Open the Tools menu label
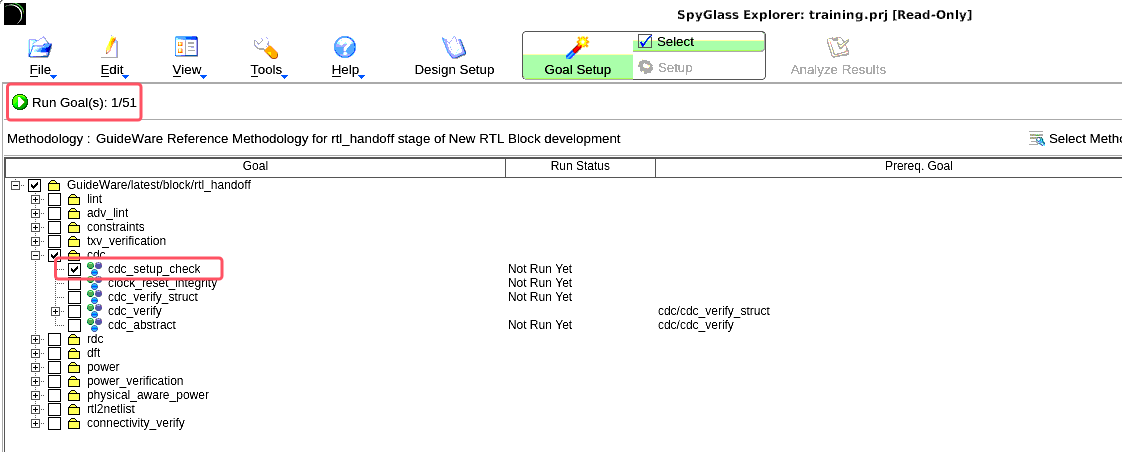The height and width of the screenshot is (452, 1122). [x=266, y=70]
